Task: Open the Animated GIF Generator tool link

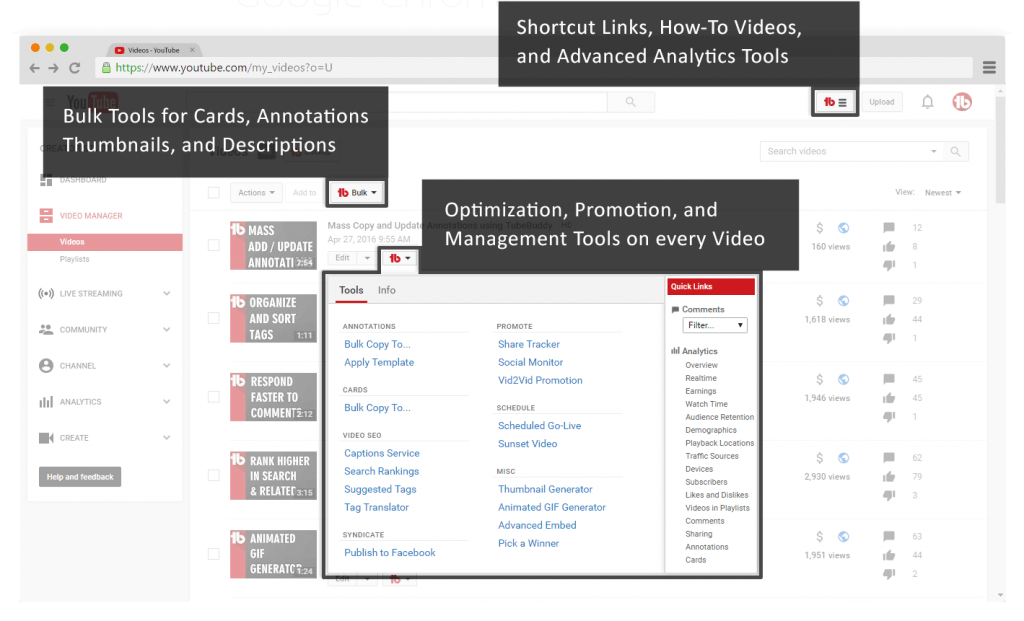Action: (x=551, y=507)
